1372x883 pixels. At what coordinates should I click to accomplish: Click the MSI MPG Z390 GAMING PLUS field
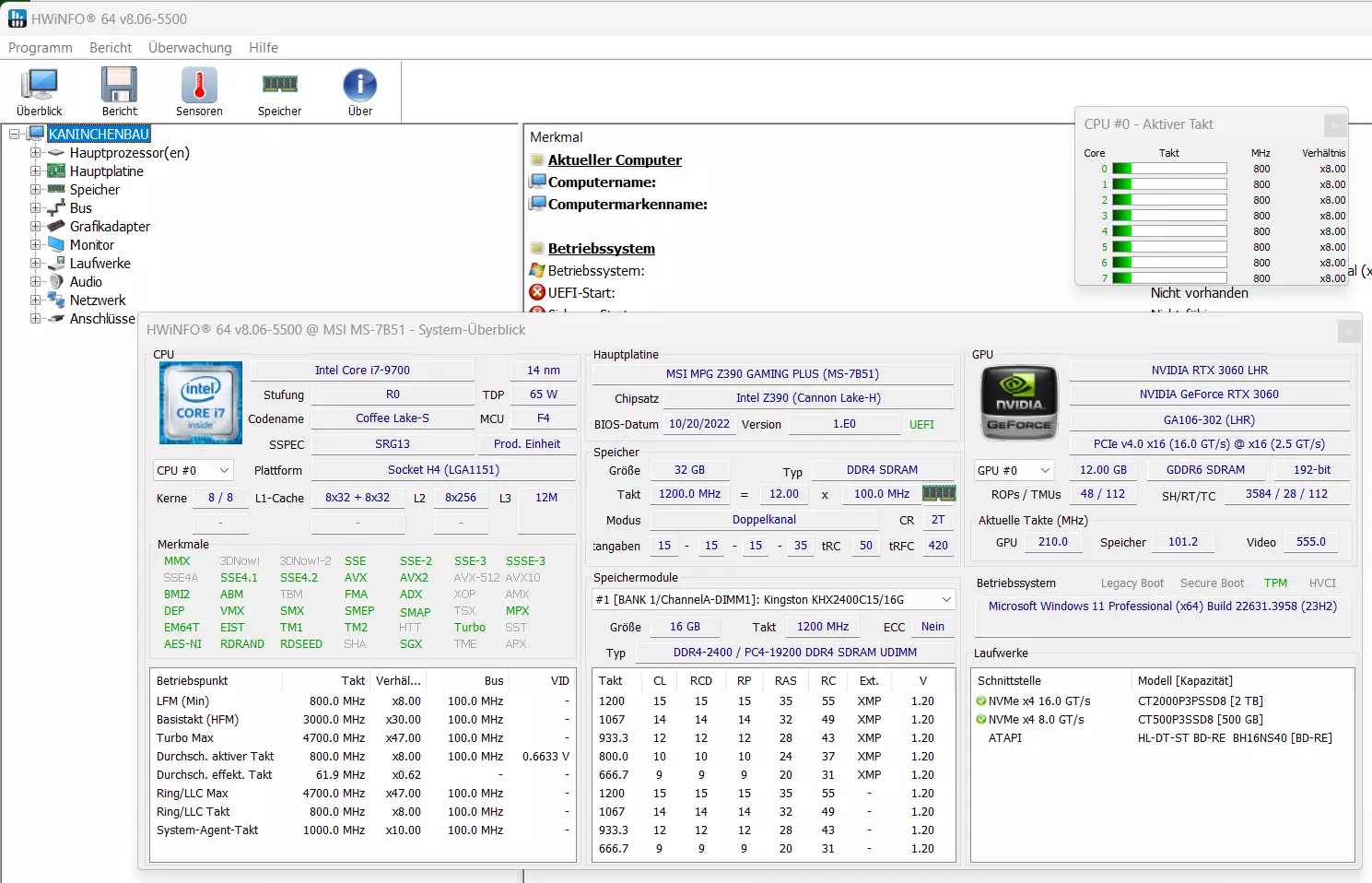pos(772,374)
